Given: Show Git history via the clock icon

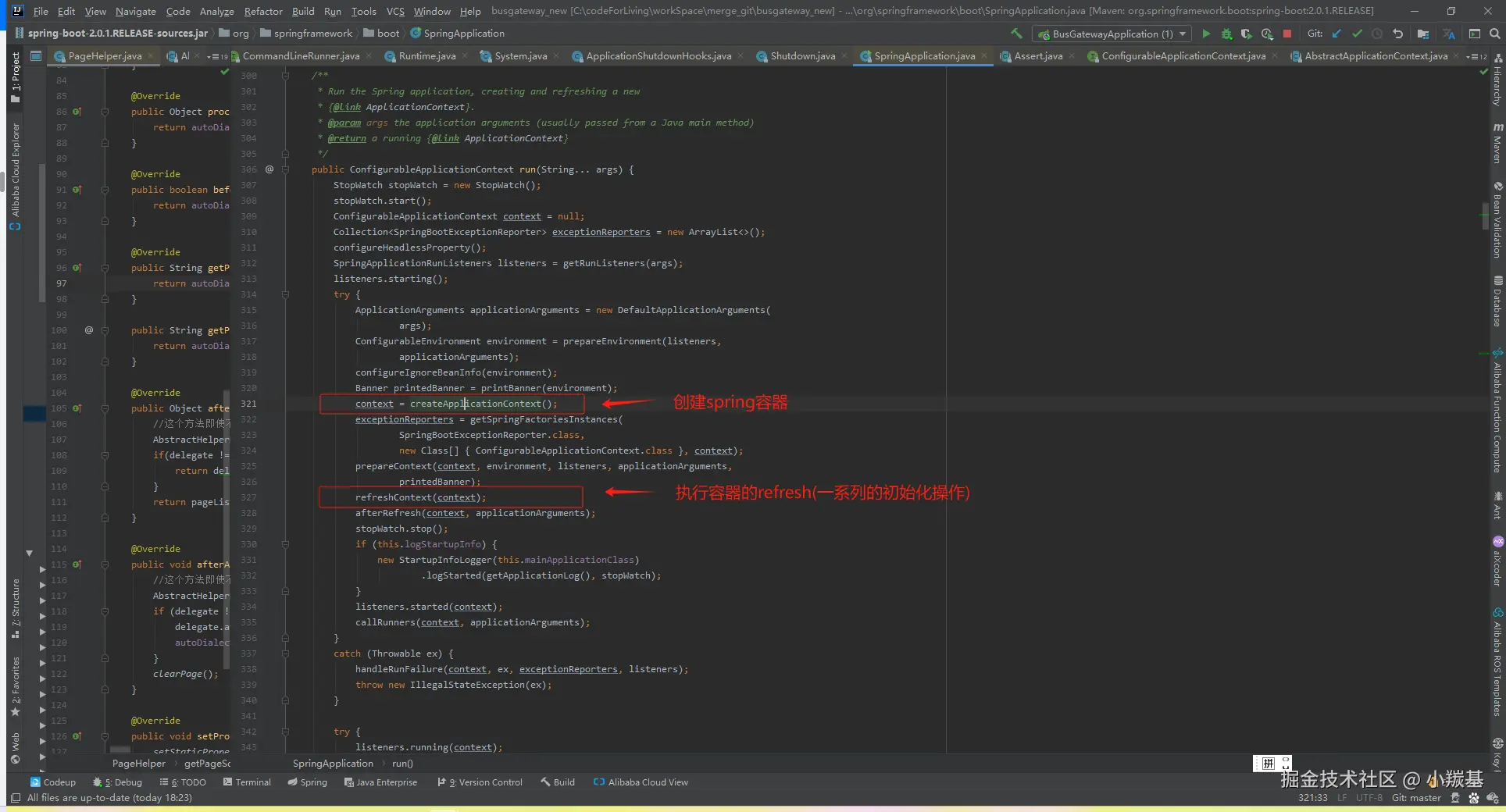Looking at the screenshot, I should click(1377, 34).
